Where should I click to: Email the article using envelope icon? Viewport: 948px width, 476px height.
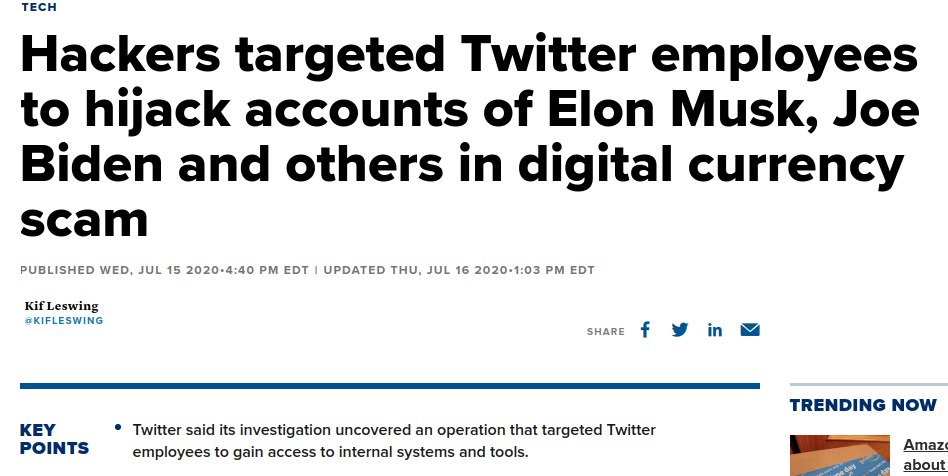[x=750, y=330]
